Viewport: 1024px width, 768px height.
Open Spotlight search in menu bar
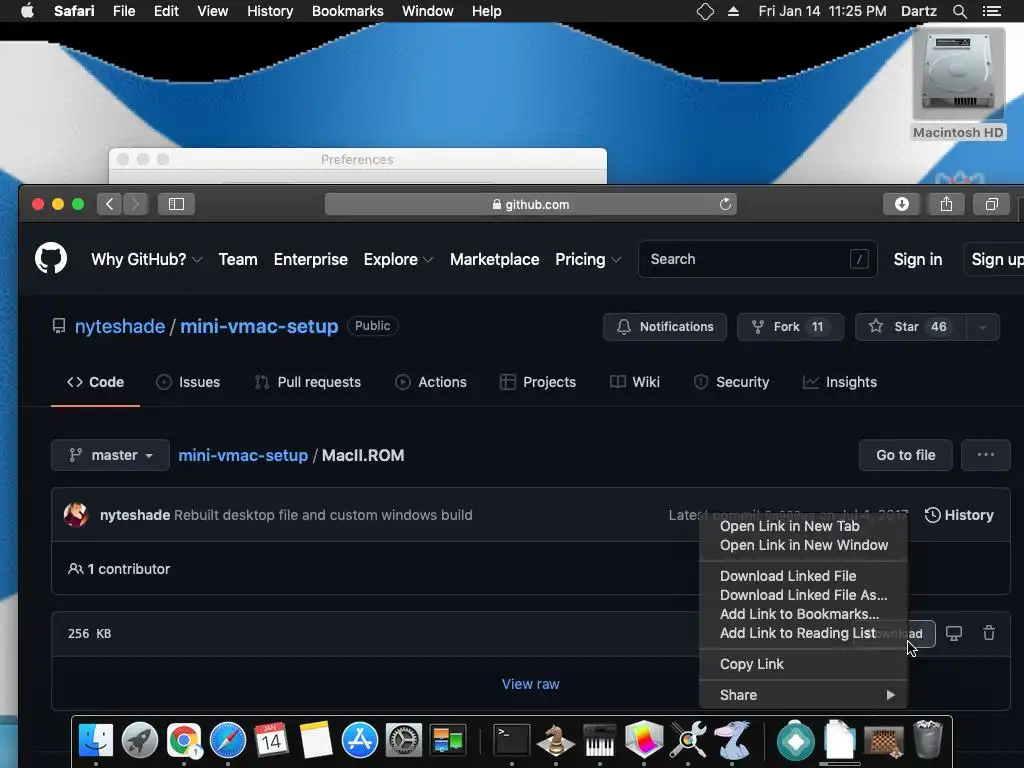pyautogui.click(x=959, y=11)
